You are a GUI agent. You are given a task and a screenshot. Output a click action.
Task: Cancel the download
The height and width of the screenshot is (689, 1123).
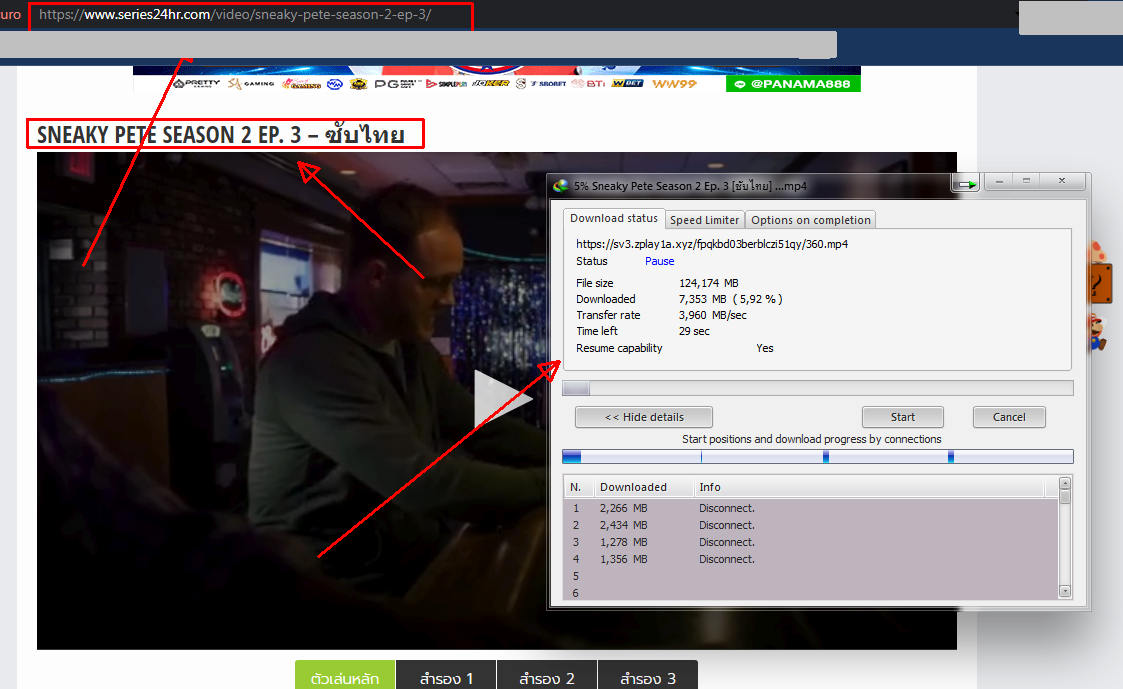click(x=1008, y=417)
